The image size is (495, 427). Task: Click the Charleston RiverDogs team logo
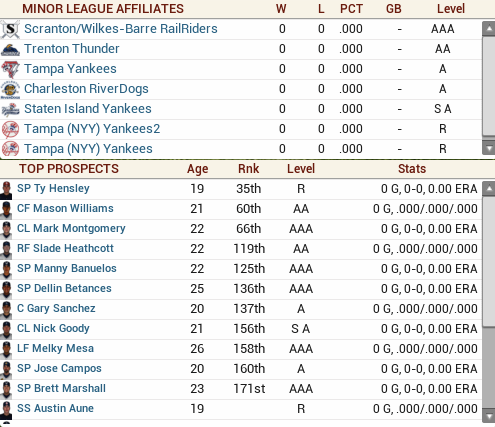pos(10,89)
